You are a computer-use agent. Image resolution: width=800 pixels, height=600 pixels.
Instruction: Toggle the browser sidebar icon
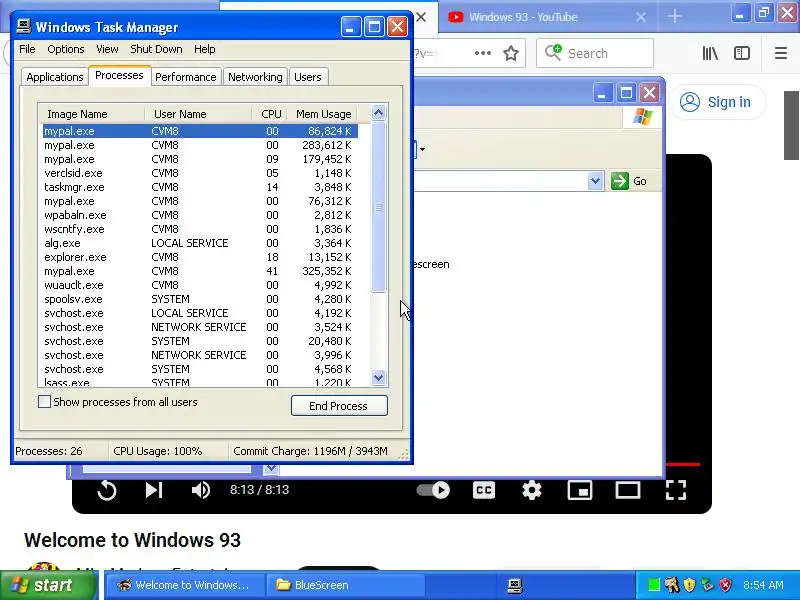click(741, 53)
